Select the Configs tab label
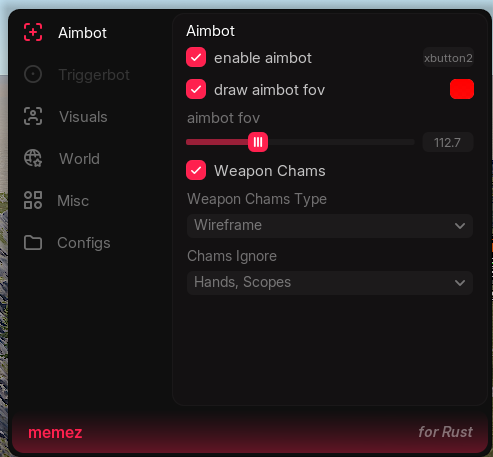Screen dimensions: 493x457 [84, 243]
